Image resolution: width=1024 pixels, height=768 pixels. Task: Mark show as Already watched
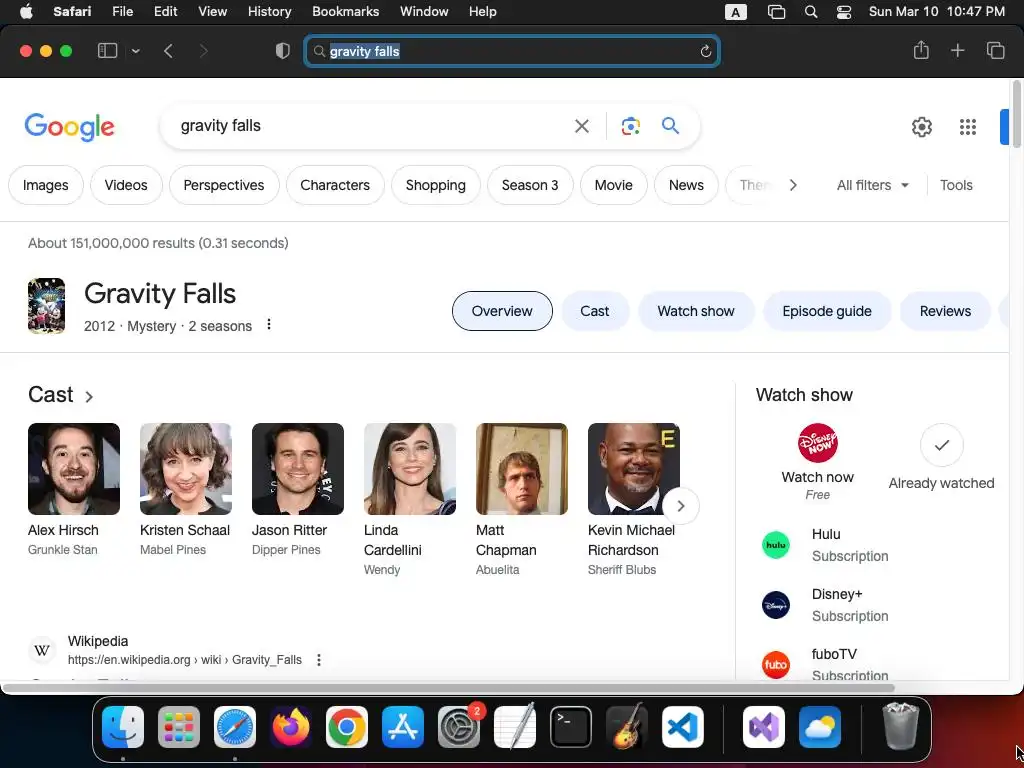pos(941,445)
